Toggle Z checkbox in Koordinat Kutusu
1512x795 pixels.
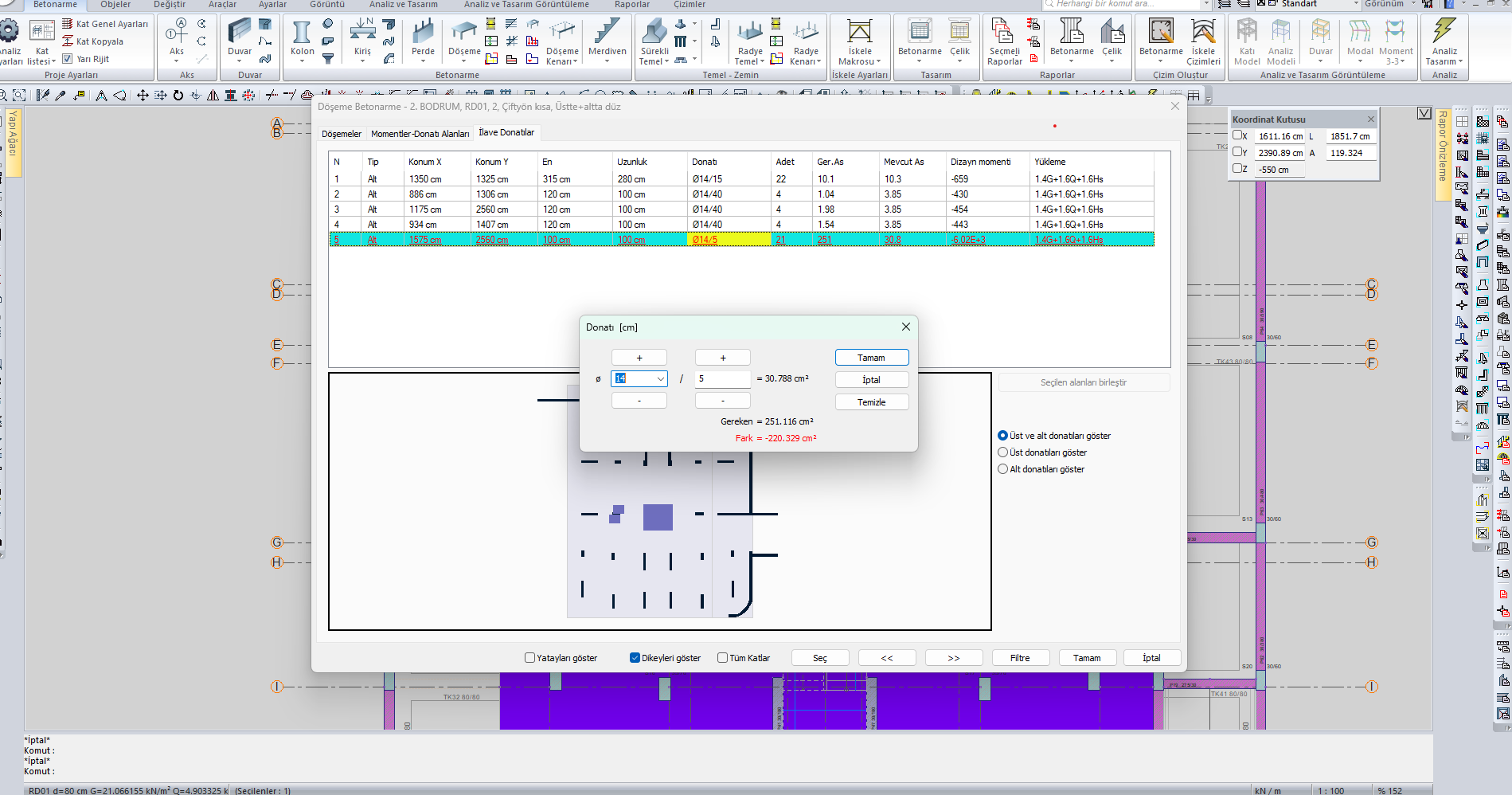(1237, 168)
